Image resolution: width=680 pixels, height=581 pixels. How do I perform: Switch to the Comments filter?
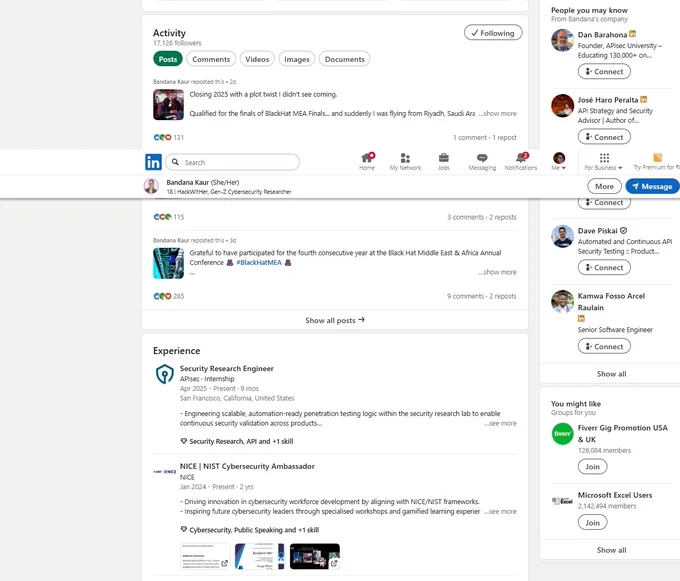pos(211,59)
